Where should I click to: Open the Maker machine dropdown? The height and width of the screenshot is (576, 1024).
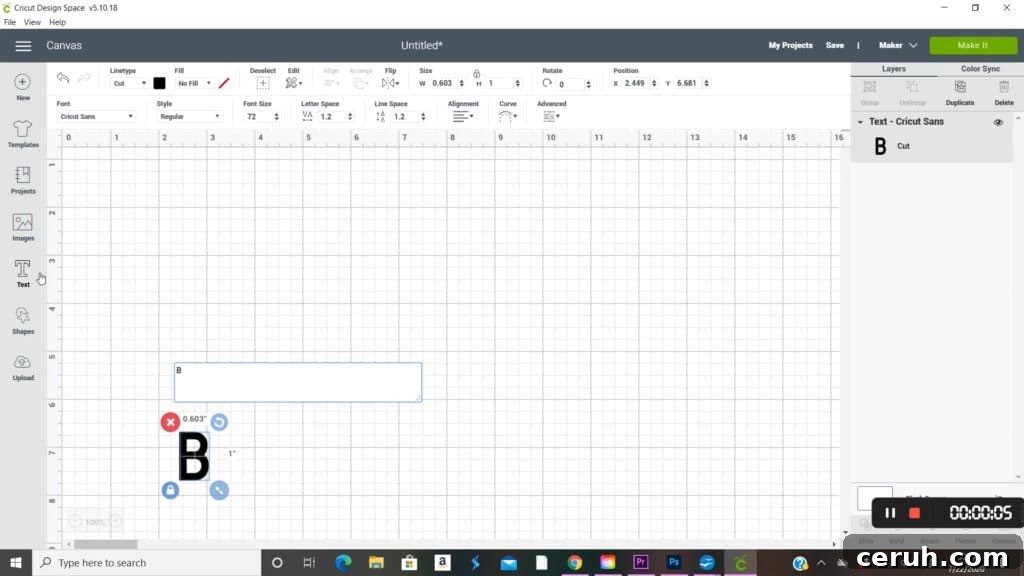pyautogui.click(x=898, y=45)
